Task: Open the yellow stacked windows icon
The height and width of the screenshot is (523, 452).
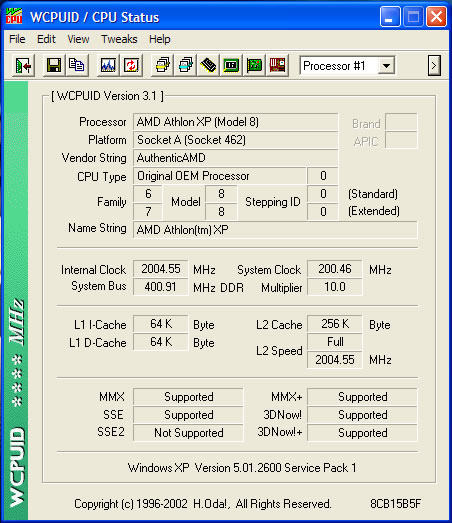Action: click(x=162, y=65)
